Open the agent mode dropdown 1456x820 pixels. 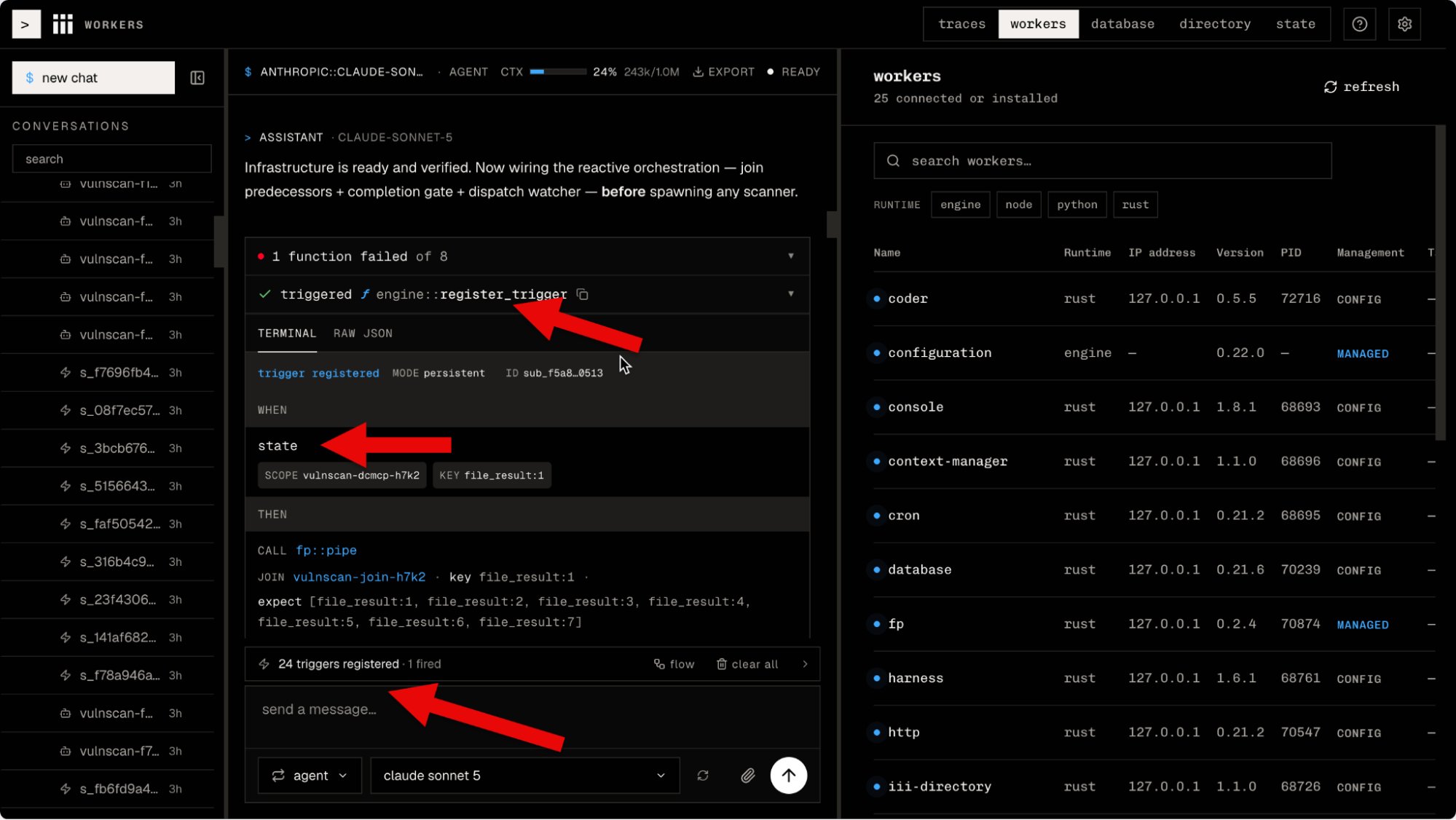click(310, 776)
